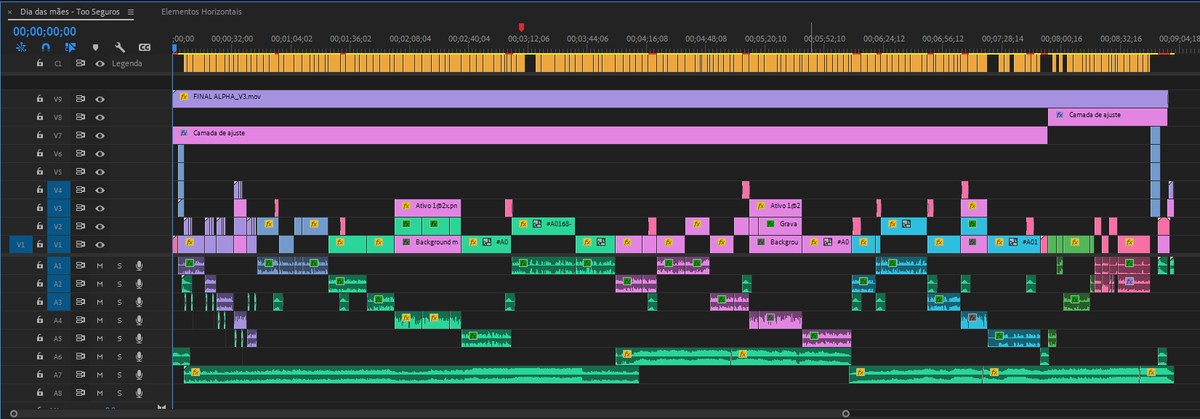Solo audio track A4

point(119,321)
